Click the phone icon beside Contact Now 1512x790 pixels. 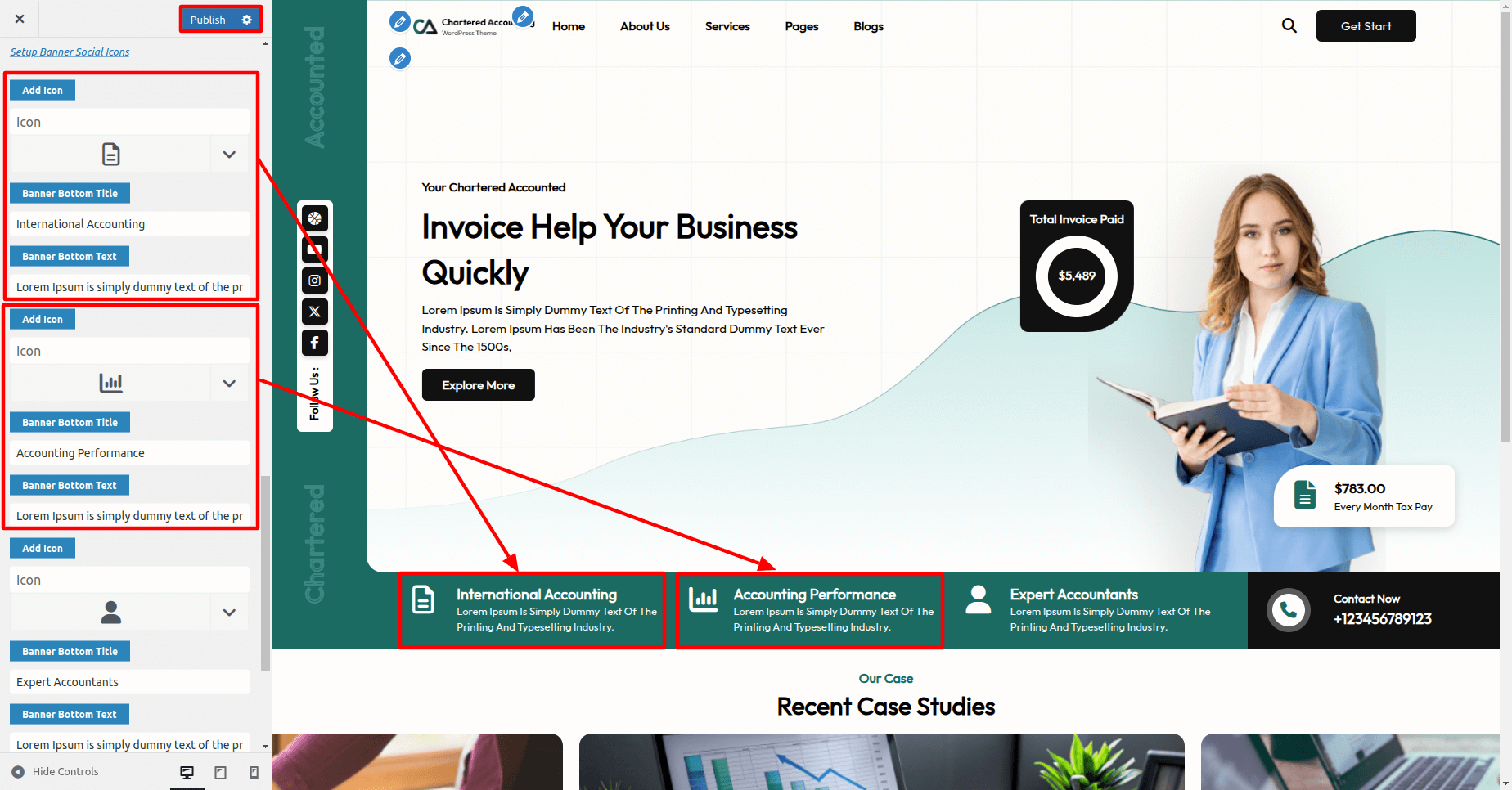[1288, 610]
